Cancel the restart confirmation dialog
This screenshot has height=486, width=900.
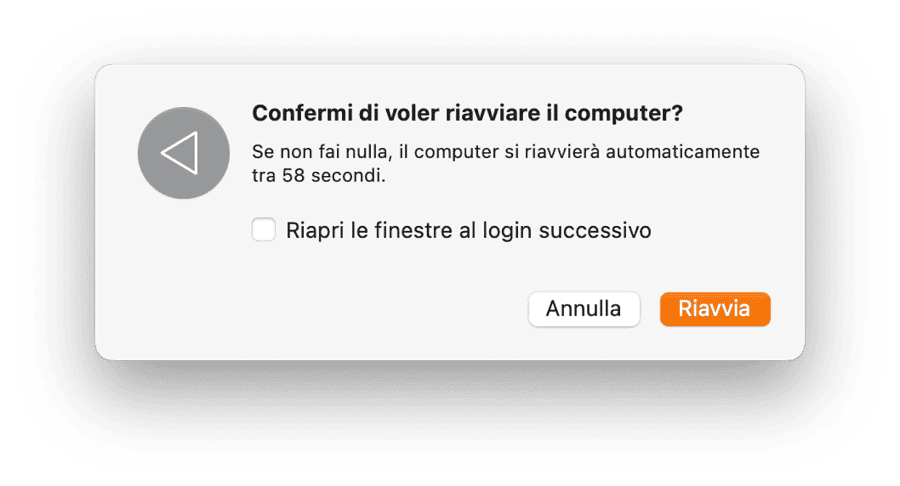[x=583, y=309]
